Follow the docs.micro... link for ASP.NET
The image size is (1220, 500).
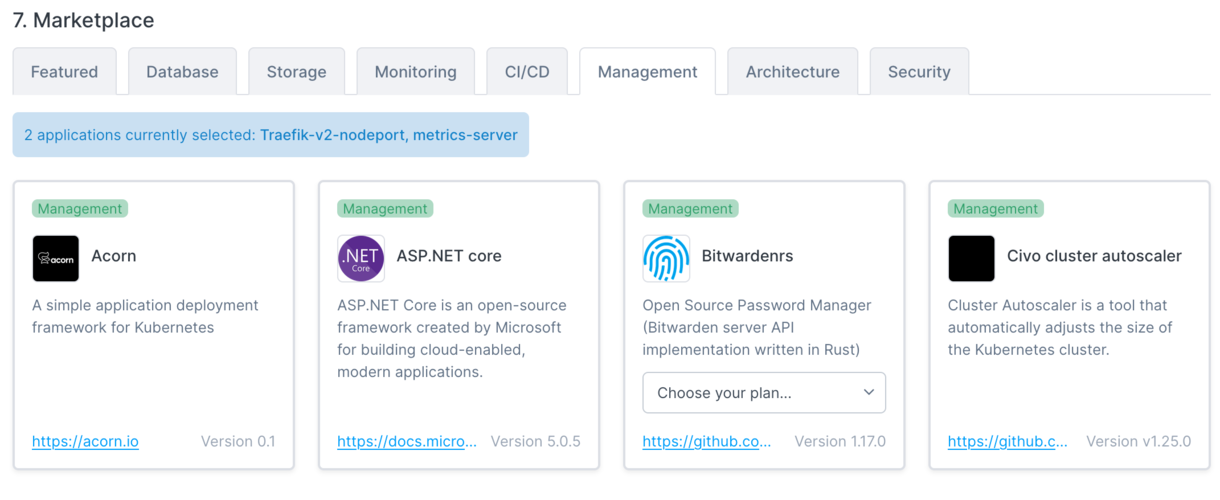[407, 441]
